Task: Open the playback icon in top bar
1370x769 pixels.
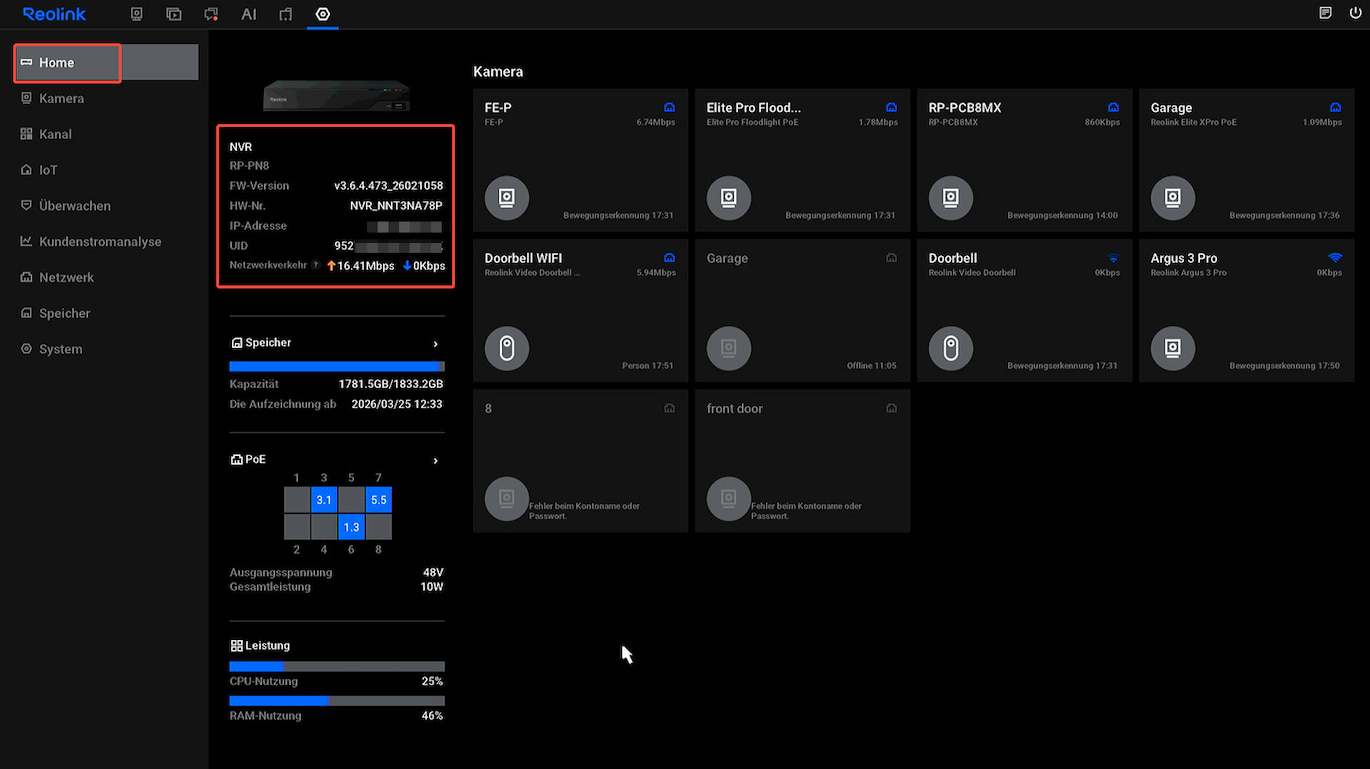Action: (174, 14)
